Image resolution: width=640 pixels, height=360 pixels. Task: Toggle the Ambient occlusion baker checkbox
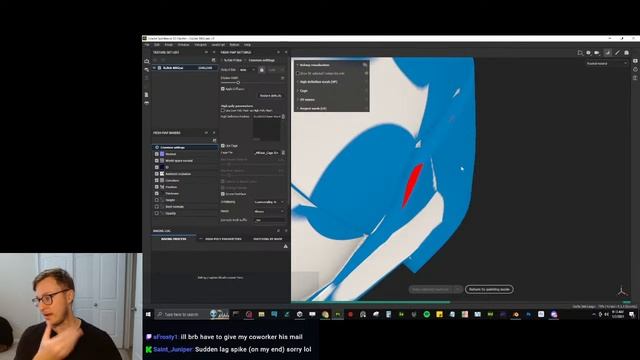tap(156, 173)
